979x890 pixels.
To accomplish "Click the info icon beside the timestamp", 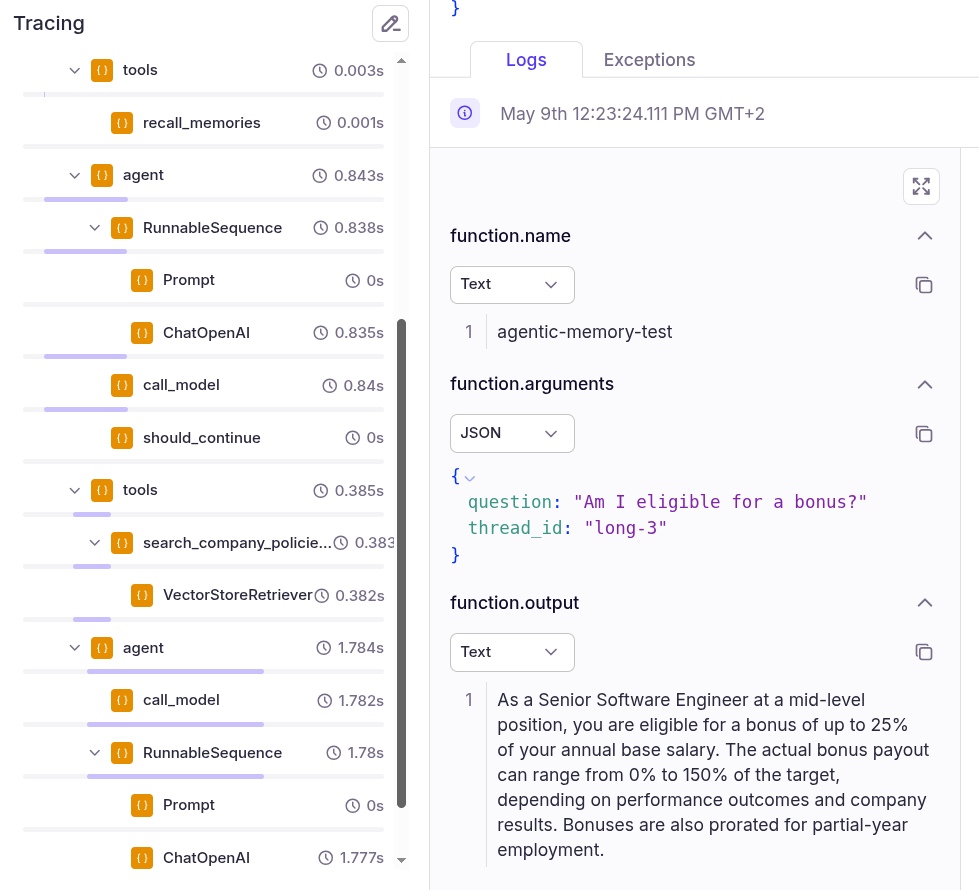I will click(465, 113).
